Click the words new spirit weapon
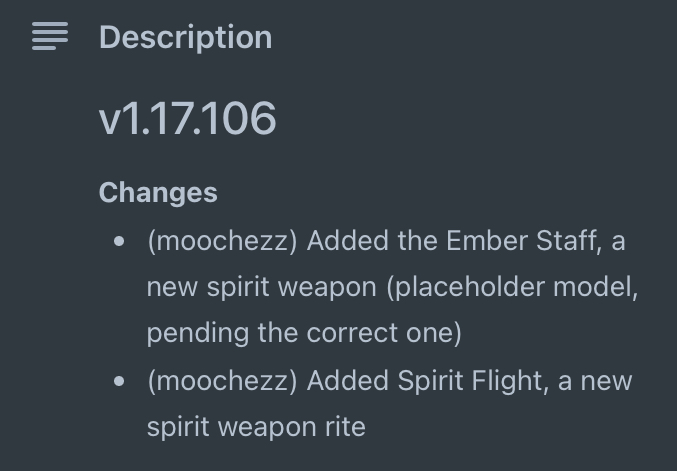This screenshot has width=677, height=471. (x=262, y=288)
